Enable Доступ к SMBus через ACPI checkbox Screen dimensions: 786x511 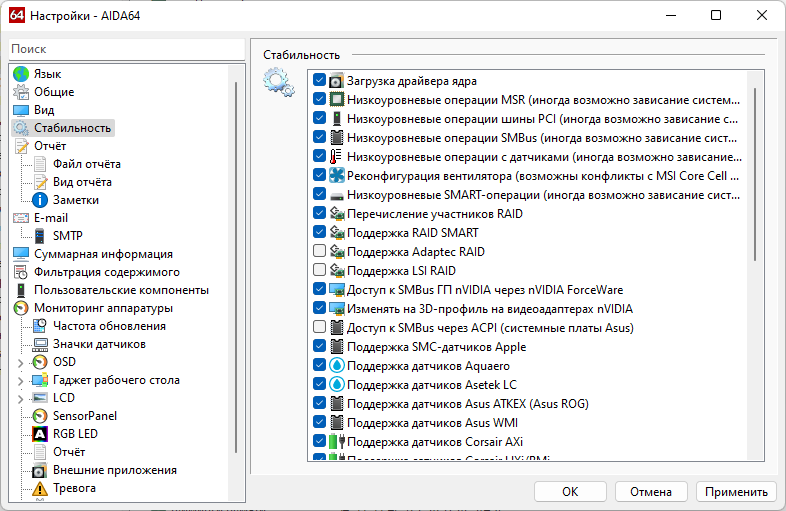point(319,327)
